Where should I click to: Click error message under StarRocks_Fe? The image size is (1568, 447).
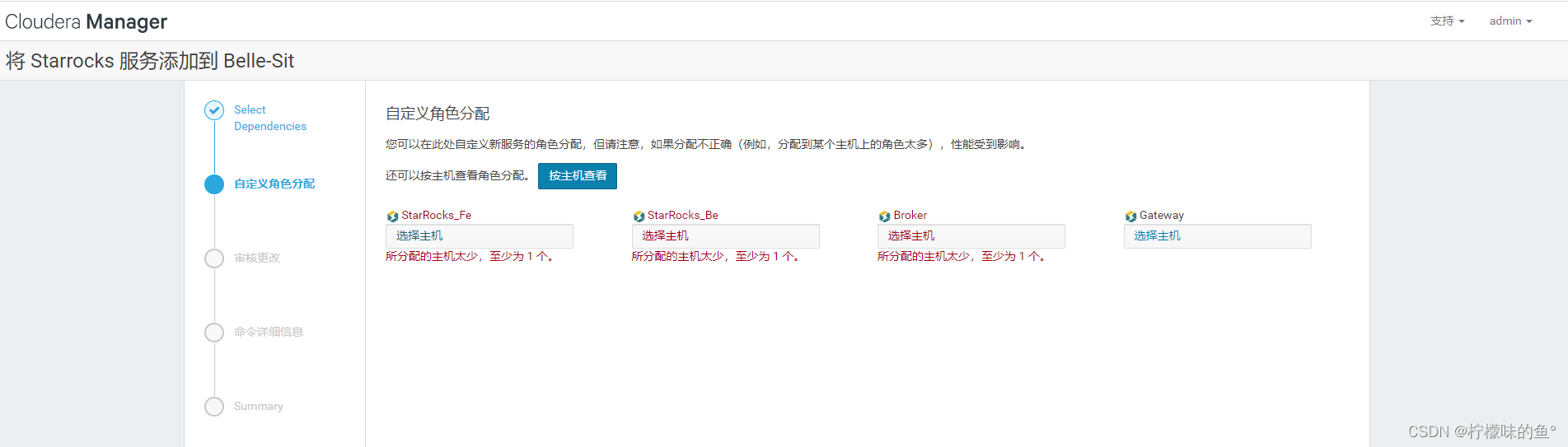470,257
